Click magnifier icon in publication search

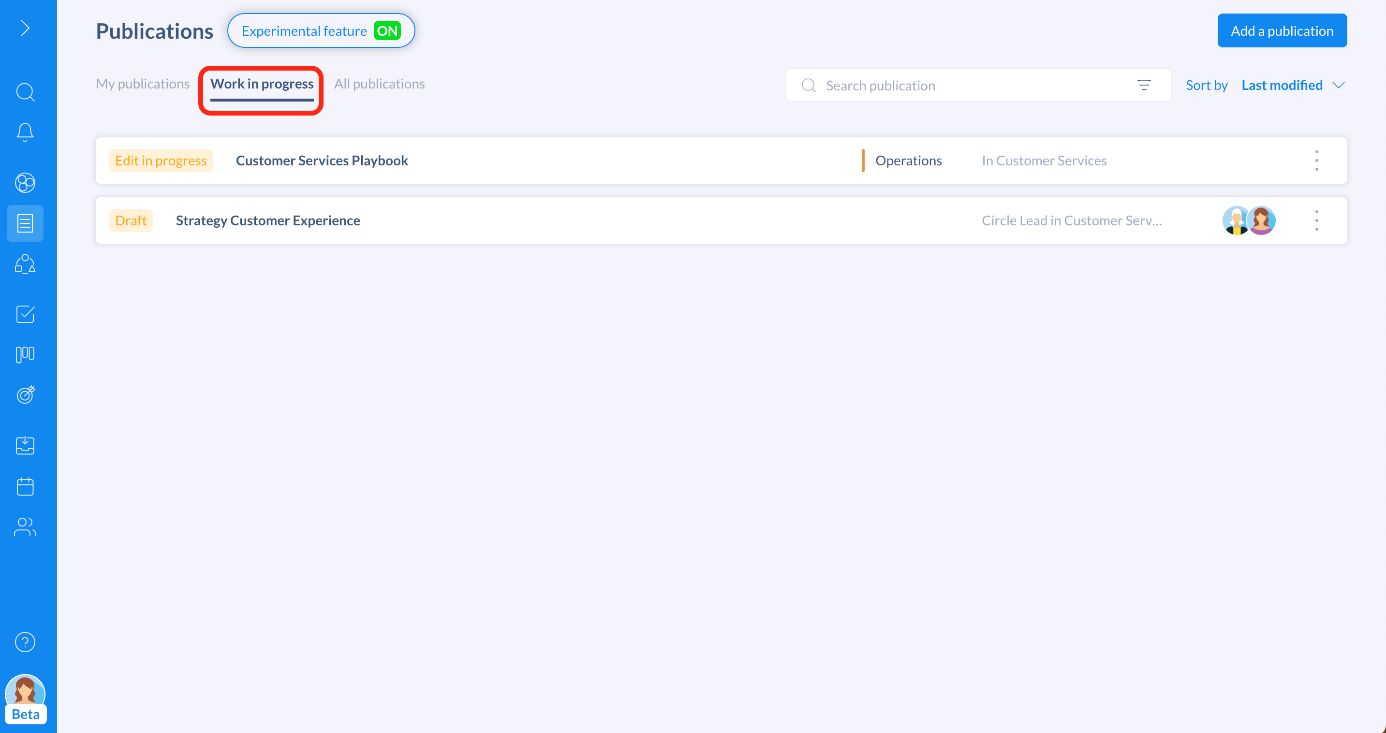click(808, 86)
